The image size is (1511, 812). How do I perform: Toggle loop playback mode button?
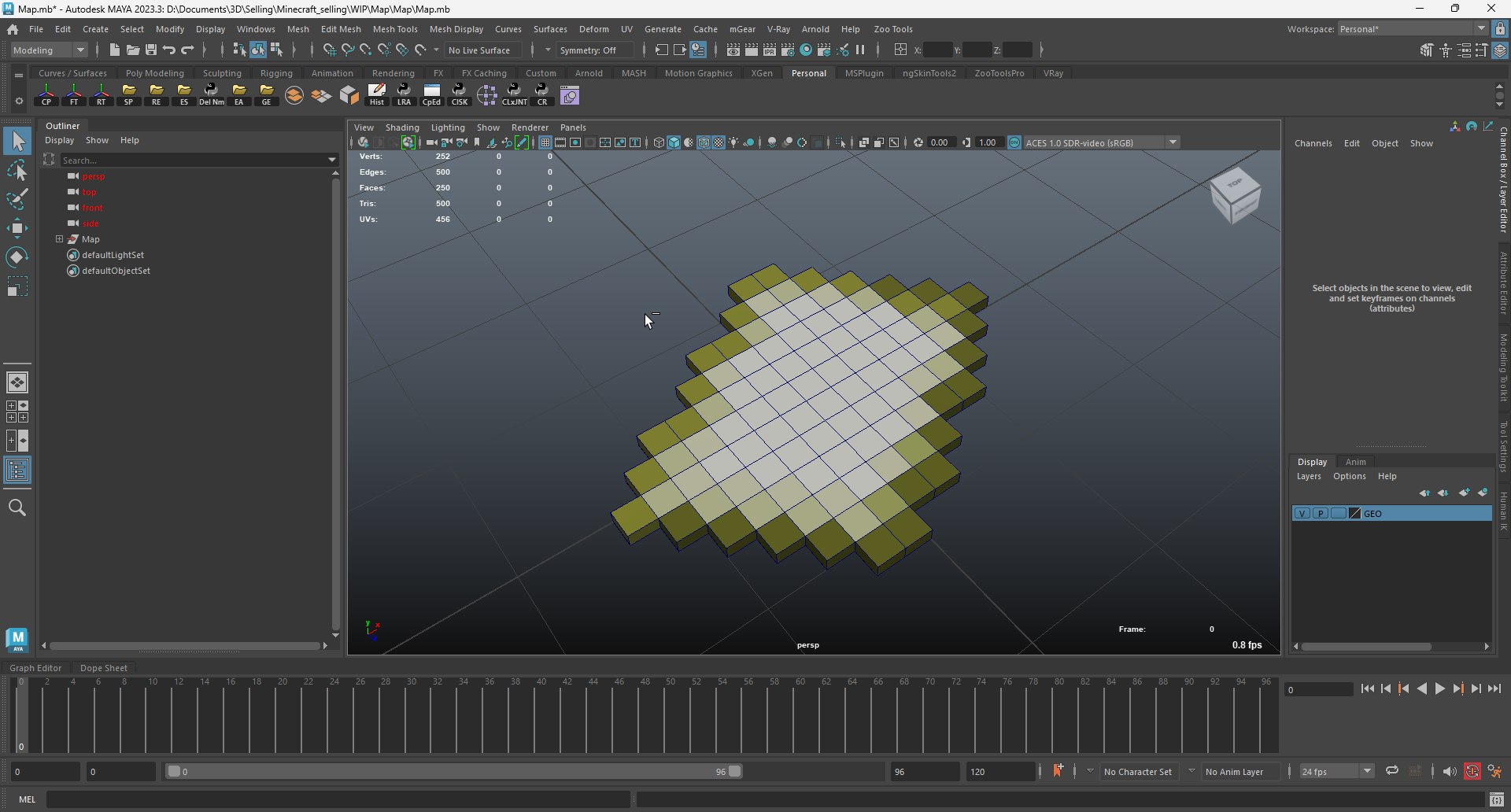click(1391, 771)
